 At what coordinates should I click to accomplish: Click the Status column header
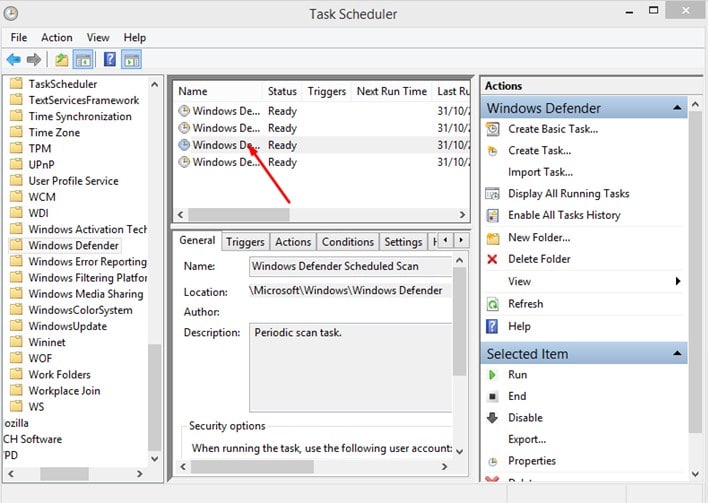click(282, 91)
